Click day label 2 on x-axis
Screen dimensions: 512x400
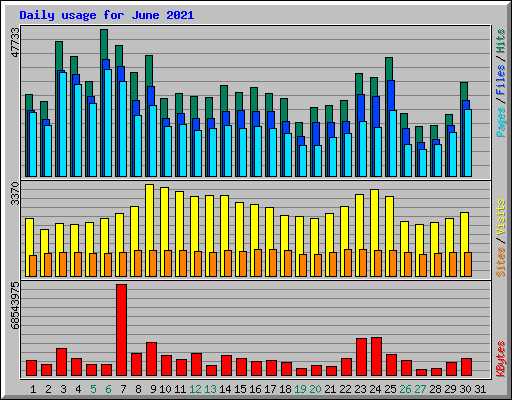point(48,389)
